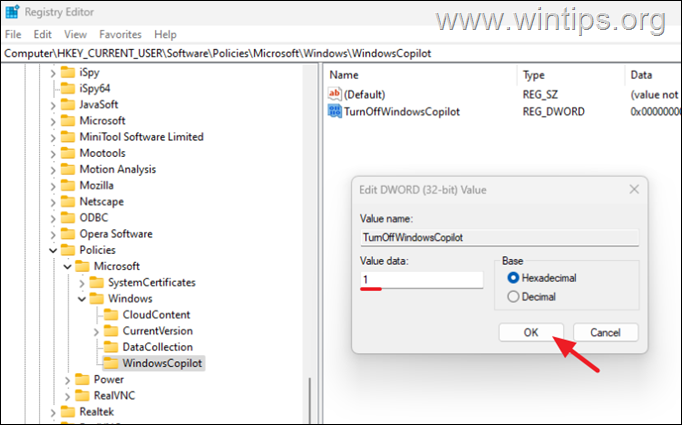
Task: Select the TurnOffWindowsCopilot value name
Action: tap(402, 112)
